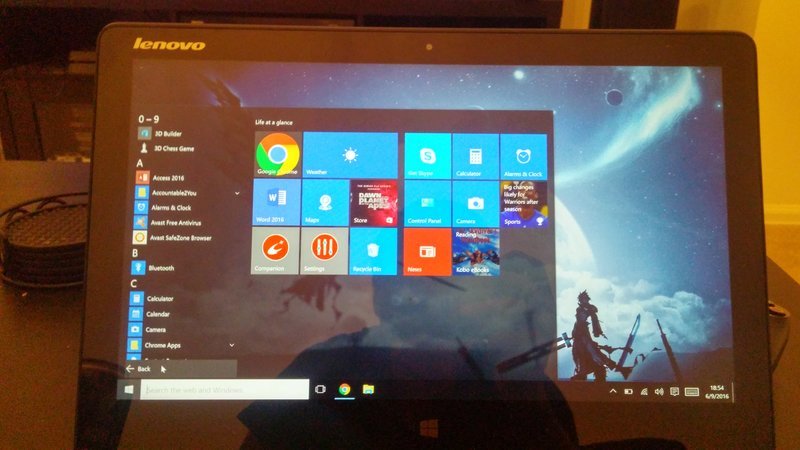Launch the Word 2016 tile

[277, 202]
